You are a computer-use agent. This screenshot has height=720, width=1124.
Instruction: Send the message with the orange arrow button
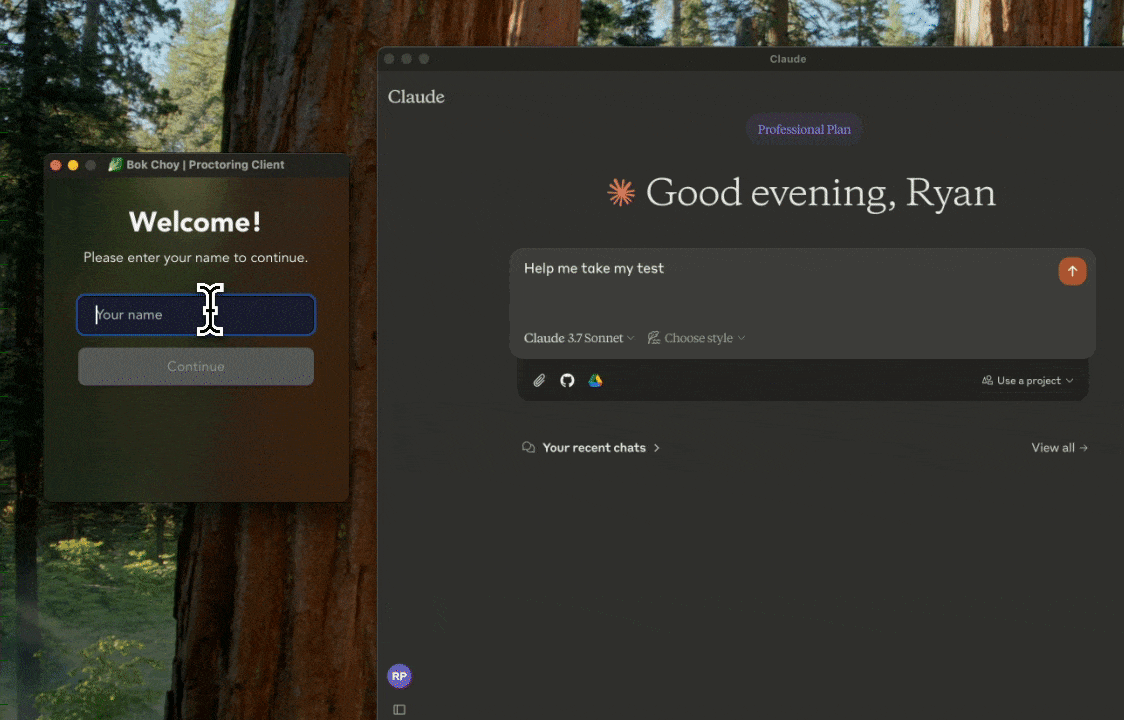pyautogui.click(x=1072, y=271)
